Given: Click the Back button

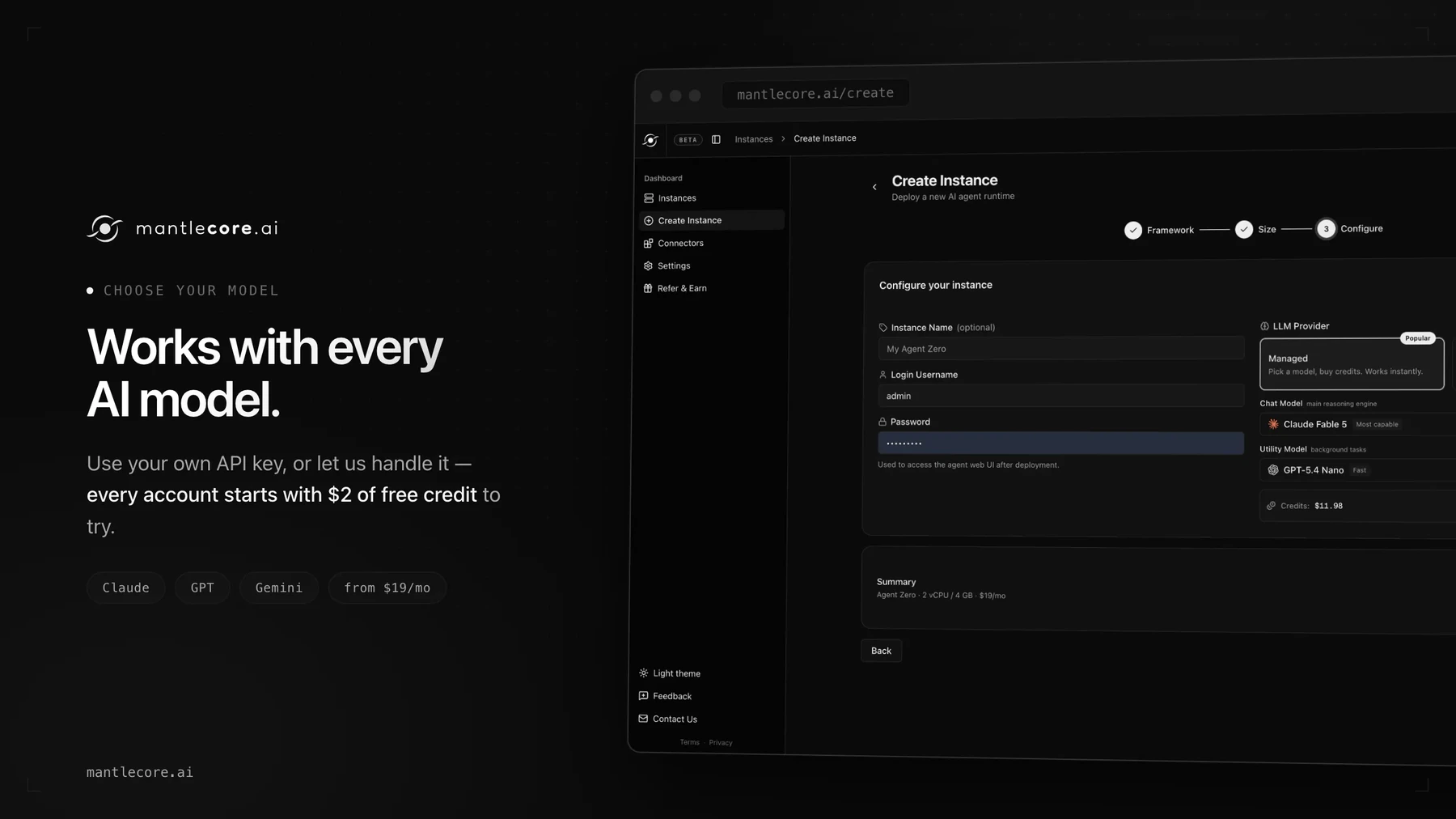Looking at the screenshot, I should (x=881, y=651).
